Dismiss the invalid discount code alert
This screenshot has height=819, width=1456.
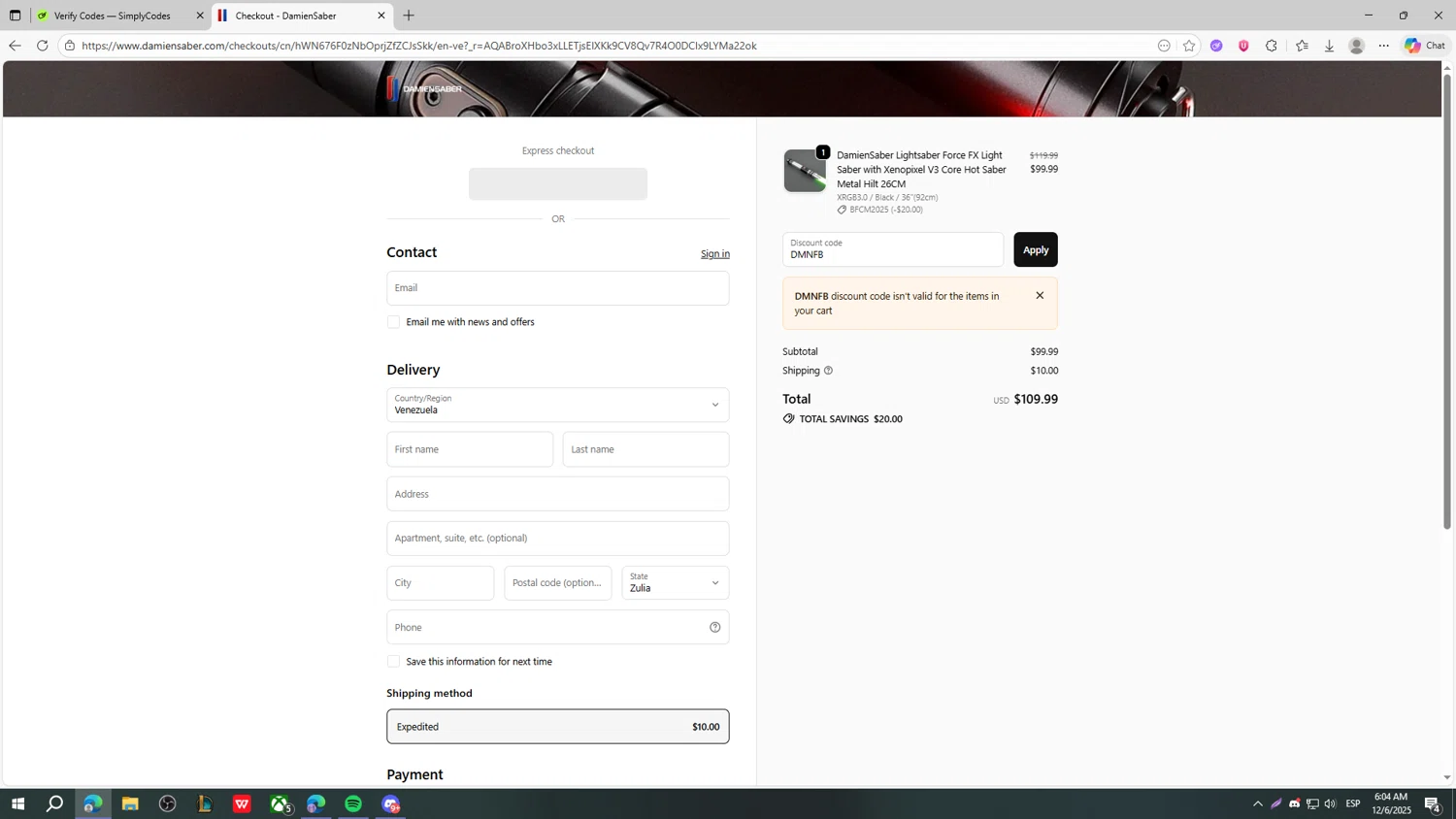click(1040, 296)
